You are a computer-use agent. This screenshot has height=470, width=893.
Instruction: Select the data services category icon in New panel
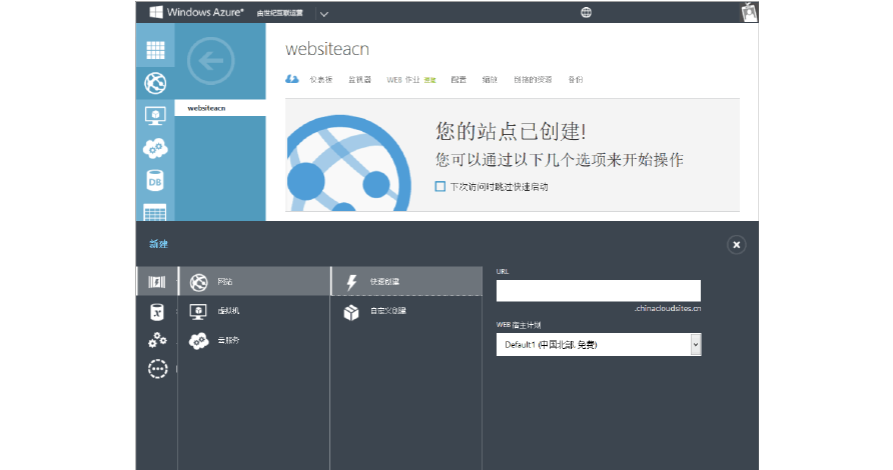[156, 312]
